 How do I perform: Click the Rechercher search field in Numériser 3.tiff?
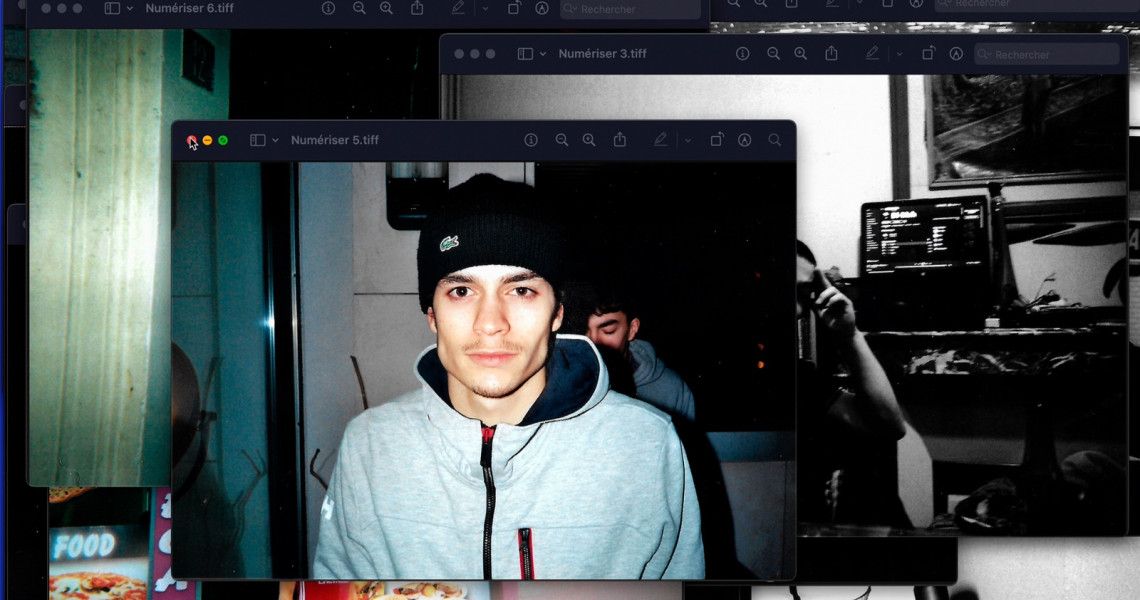pos(1045,54)
